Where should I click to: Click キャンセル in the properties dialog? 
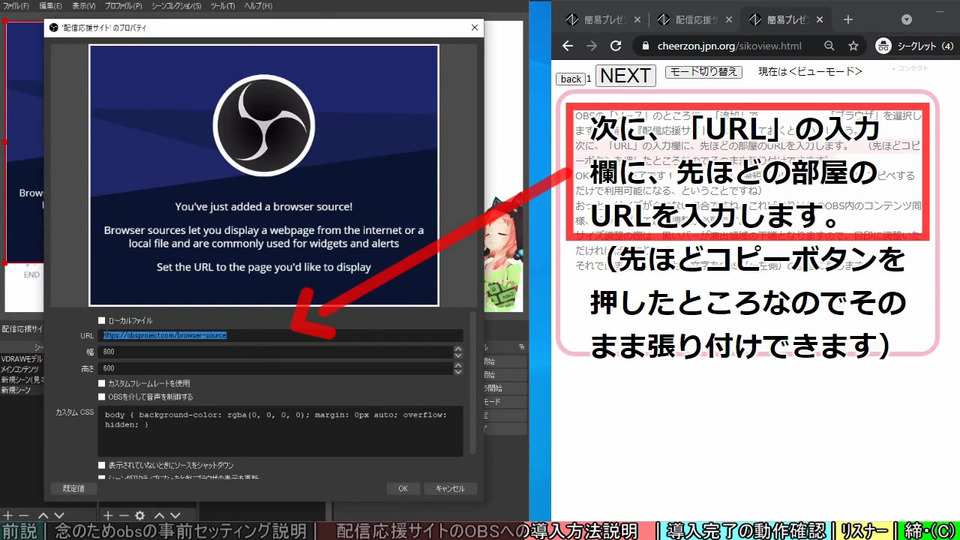point(450,489)
